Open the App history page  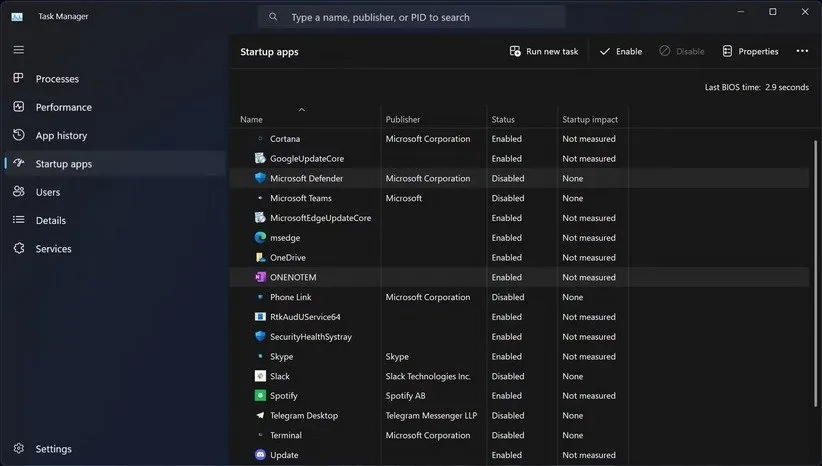tap(61, 136)
